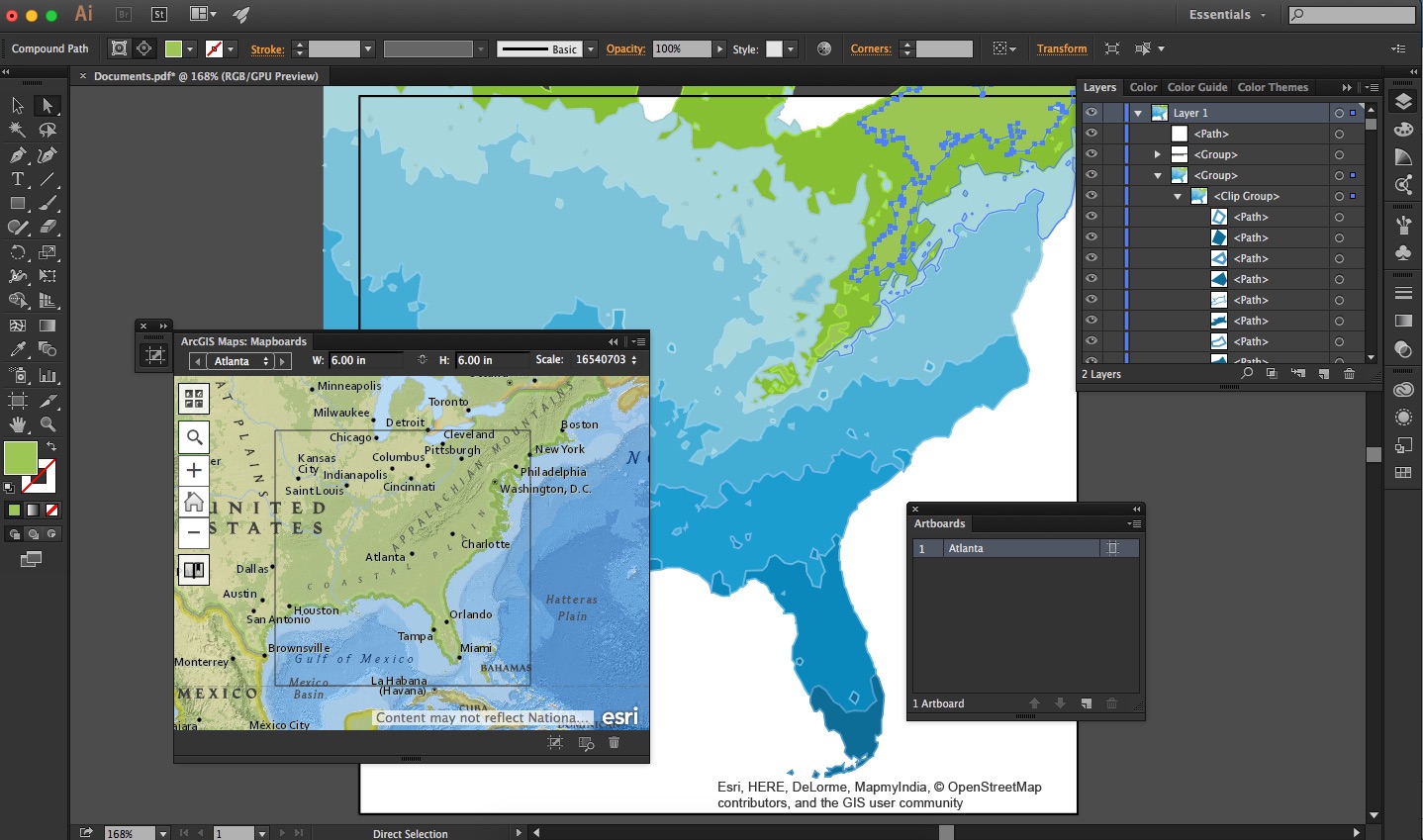The height and width of the screenshot is (840, 1423).
Task: Click the fill color swatch in control bar
Action: [x=173, y=48]
